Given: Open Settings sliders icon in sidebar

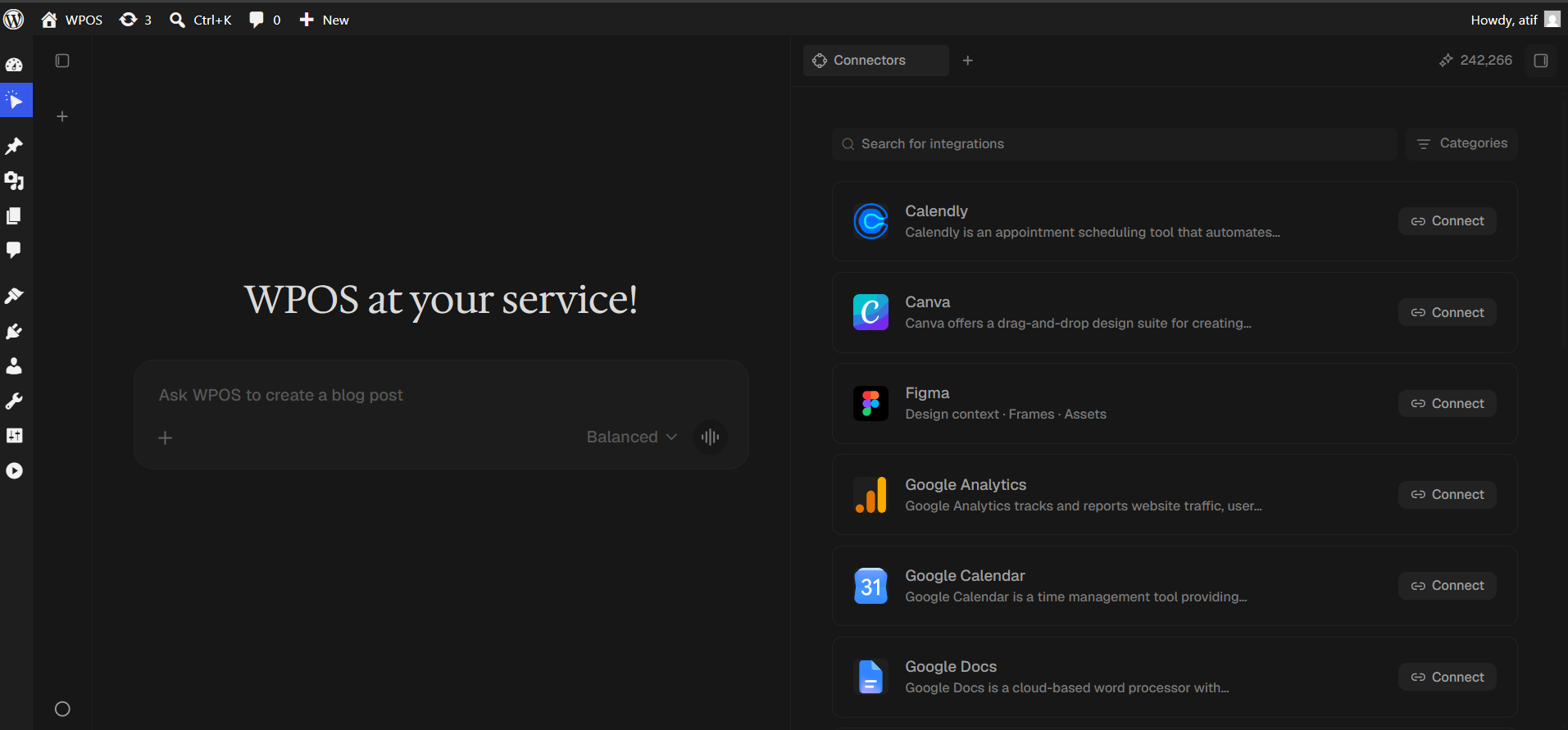Looking at the screenshot, I should coord(14,435).
